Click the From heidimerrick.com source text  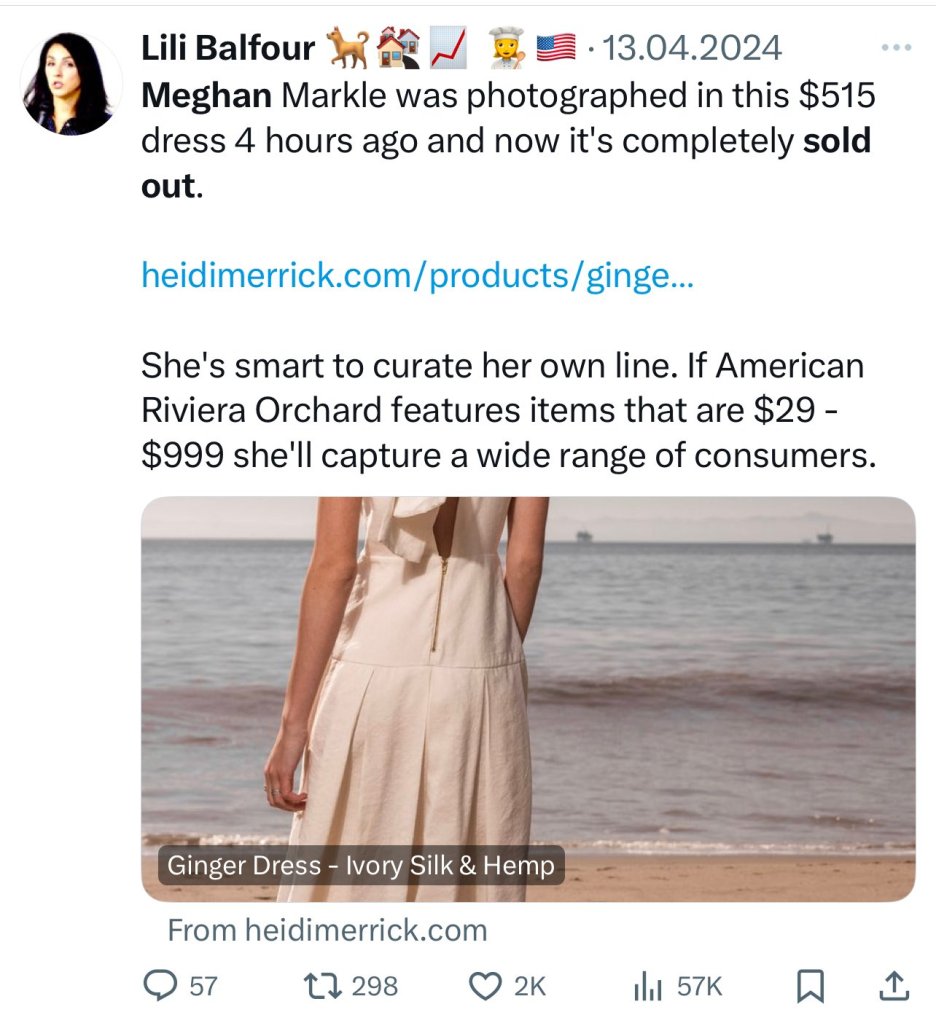point(327,930)
